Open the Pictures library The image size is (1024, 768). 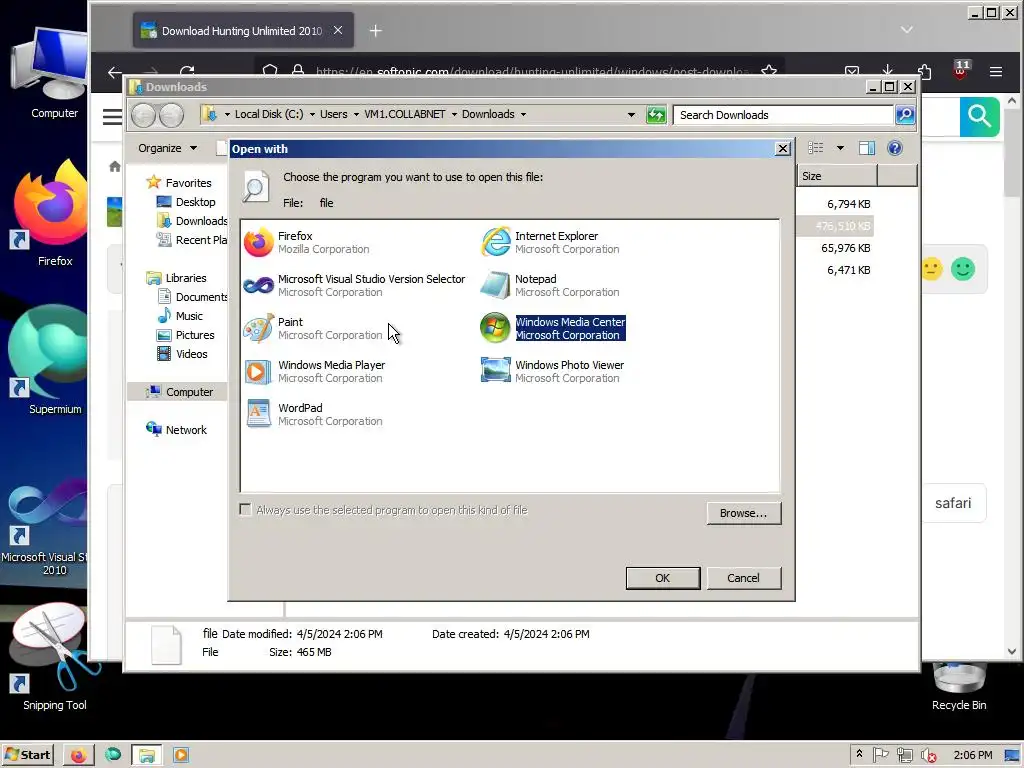pos(186,335)
